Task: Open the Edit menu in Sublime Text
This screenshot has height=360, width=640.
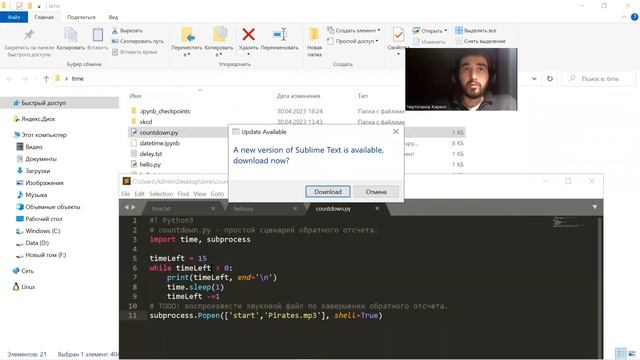Action: coord(140,194)
